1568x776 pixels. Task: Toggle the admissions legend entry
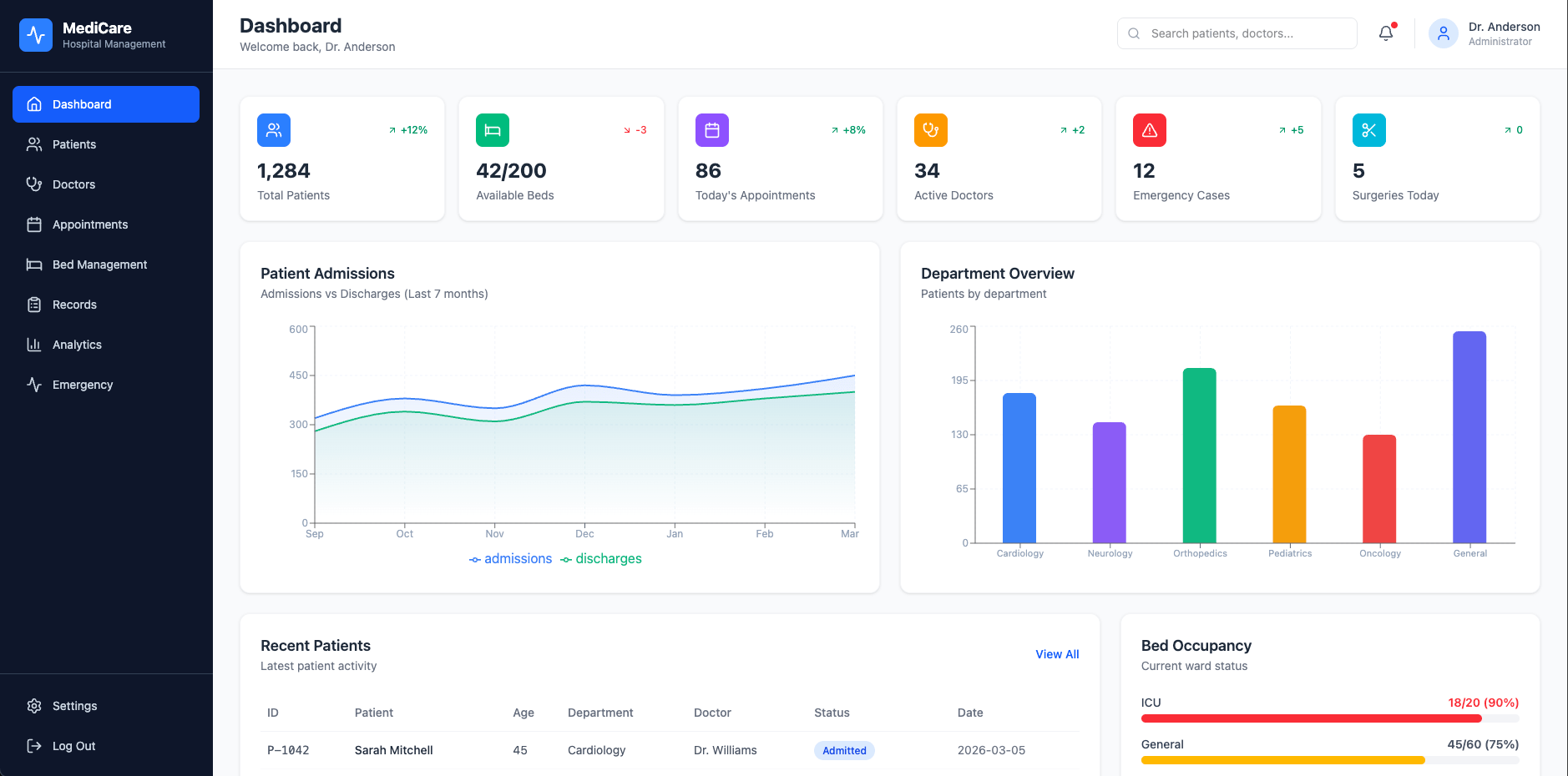(x=510, y=559)
